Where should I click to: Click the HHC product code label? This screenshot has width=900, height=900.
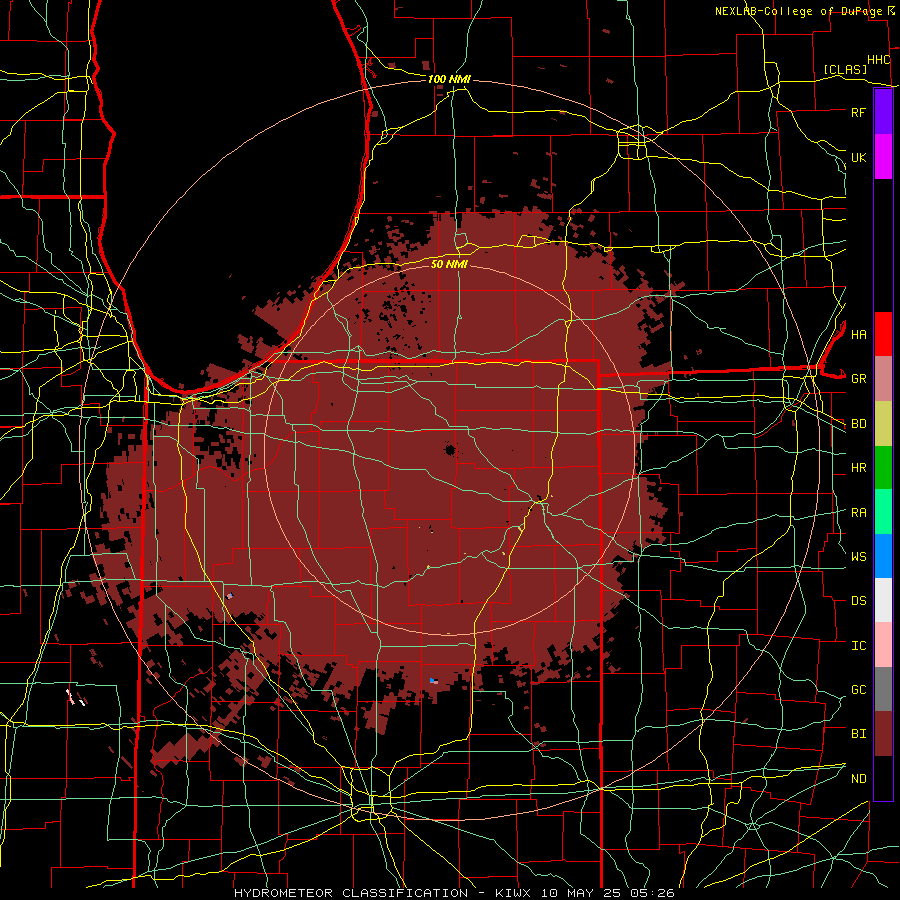878,59
